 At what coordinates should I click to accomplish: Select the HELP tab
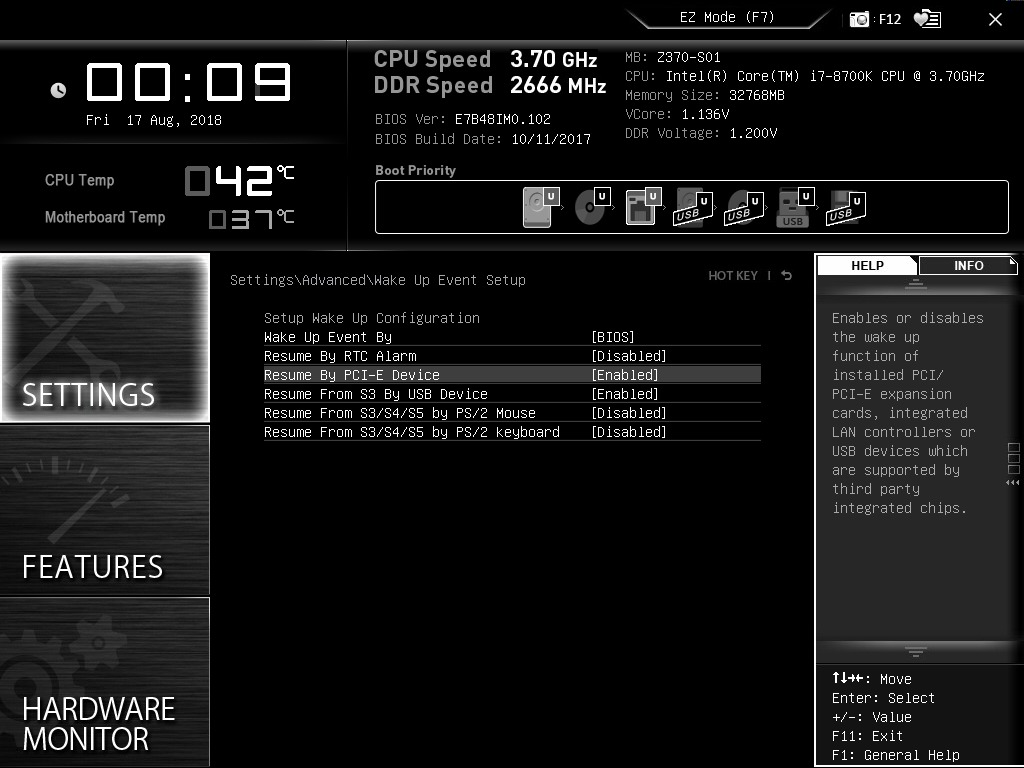[866, 265]
